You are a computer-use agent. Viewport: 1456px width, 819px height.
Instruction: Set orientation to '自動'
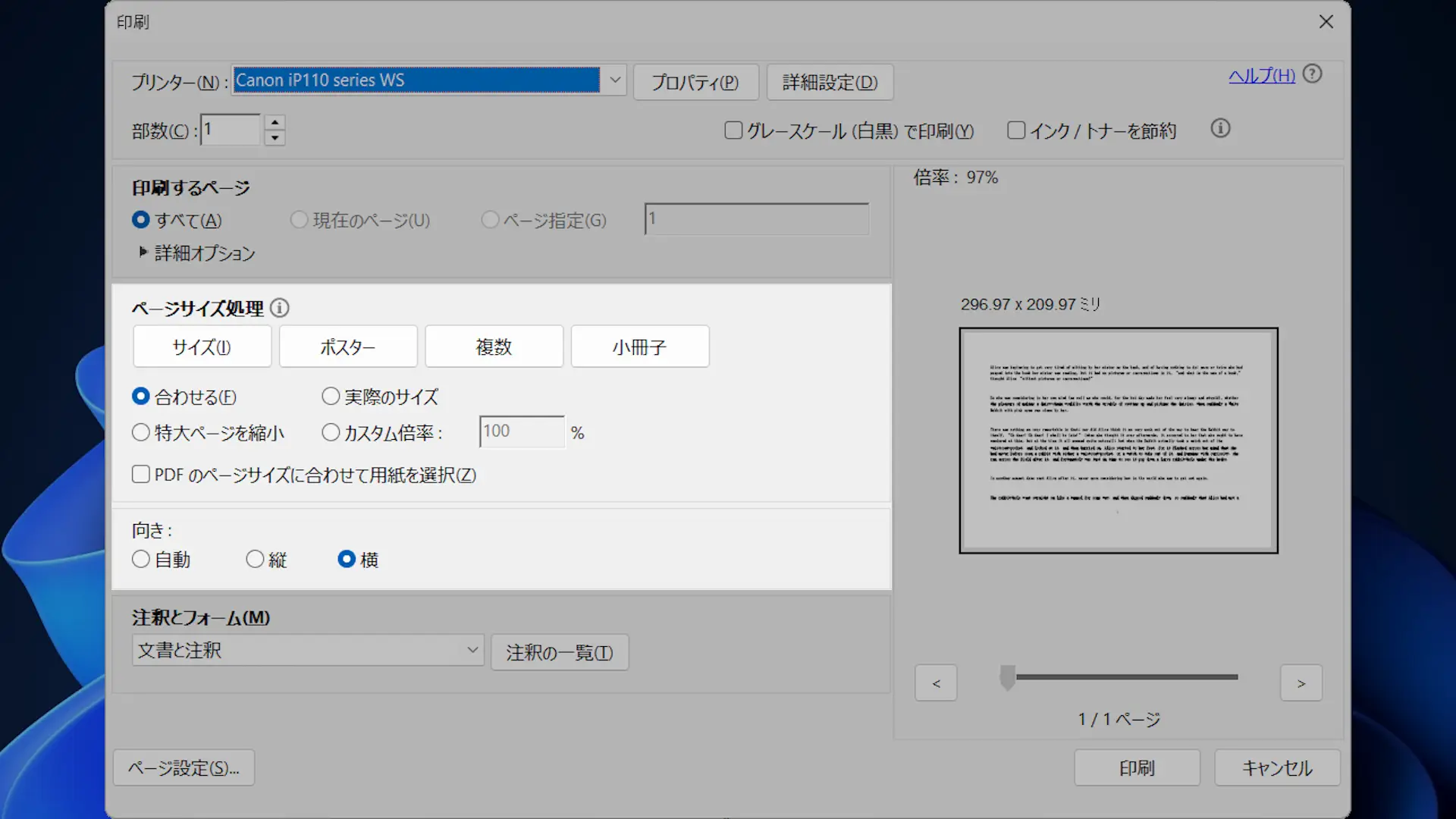(141, 560)
